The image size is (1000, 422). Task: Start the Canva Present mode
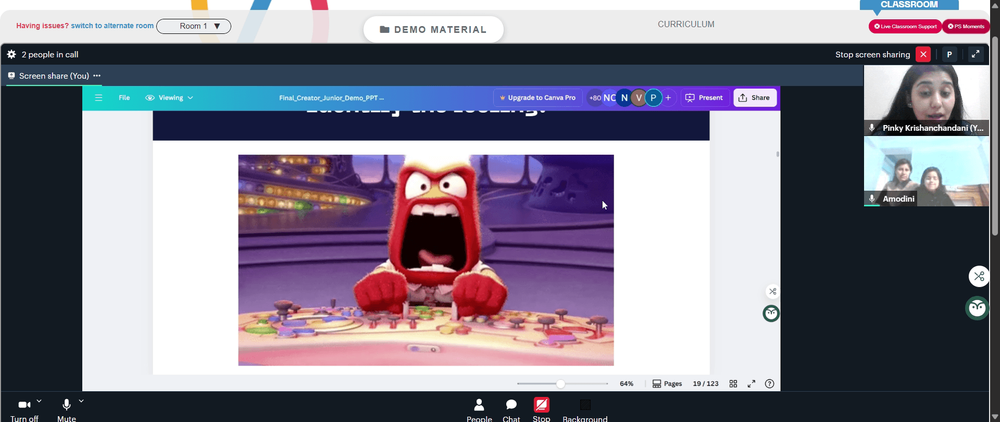pyautogui.click(x=704, y=98)
